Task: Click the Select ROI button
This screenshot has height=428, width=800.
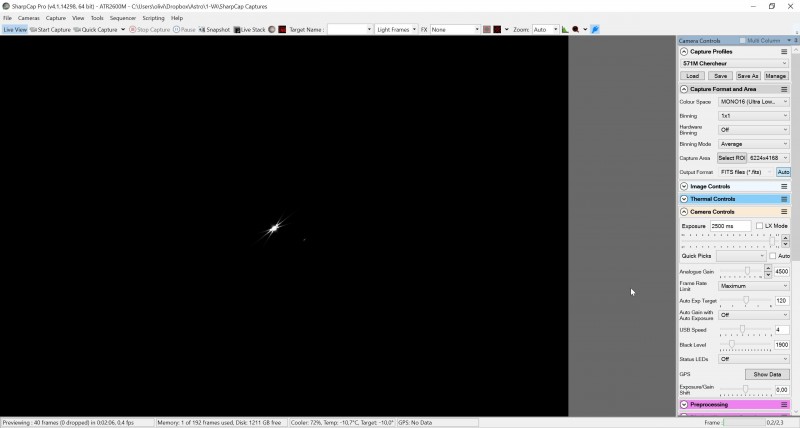Action: (x=732, y=158)
